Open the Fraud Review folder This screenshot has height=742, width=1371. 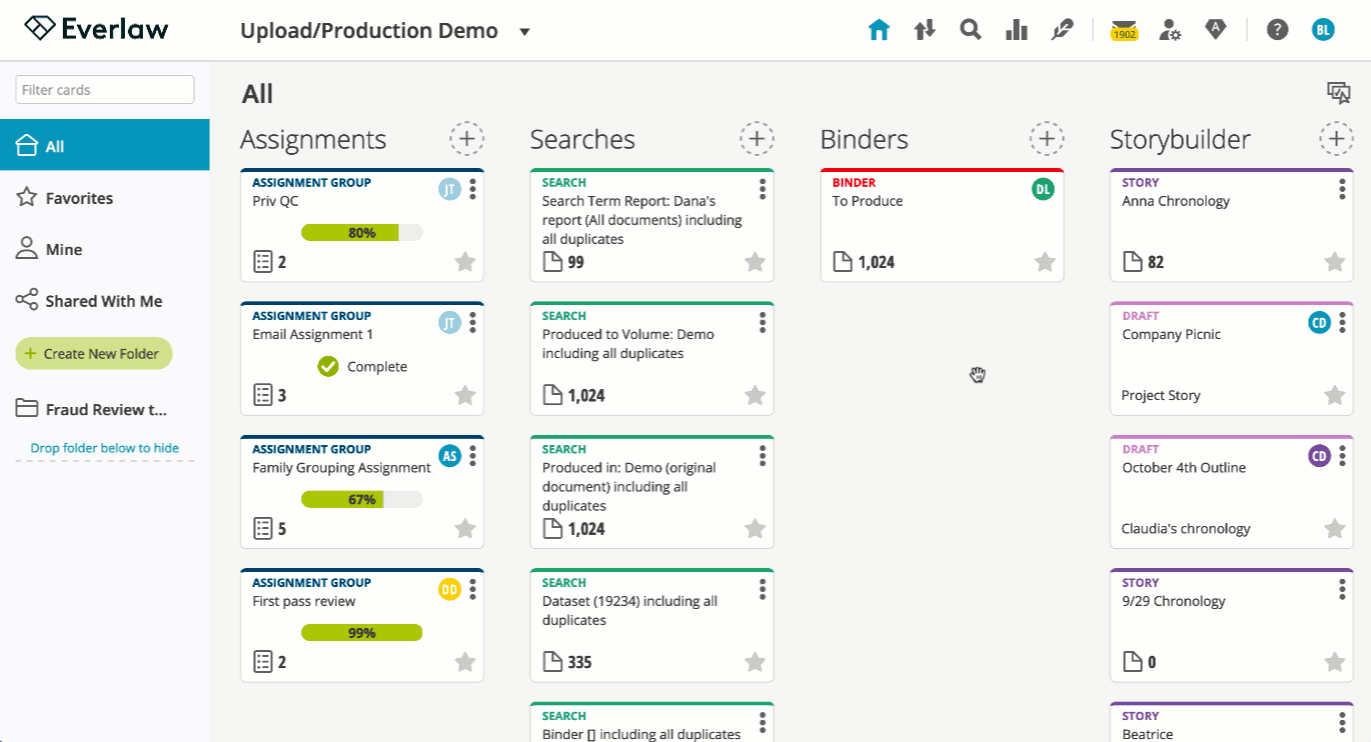tap(105, 409)
